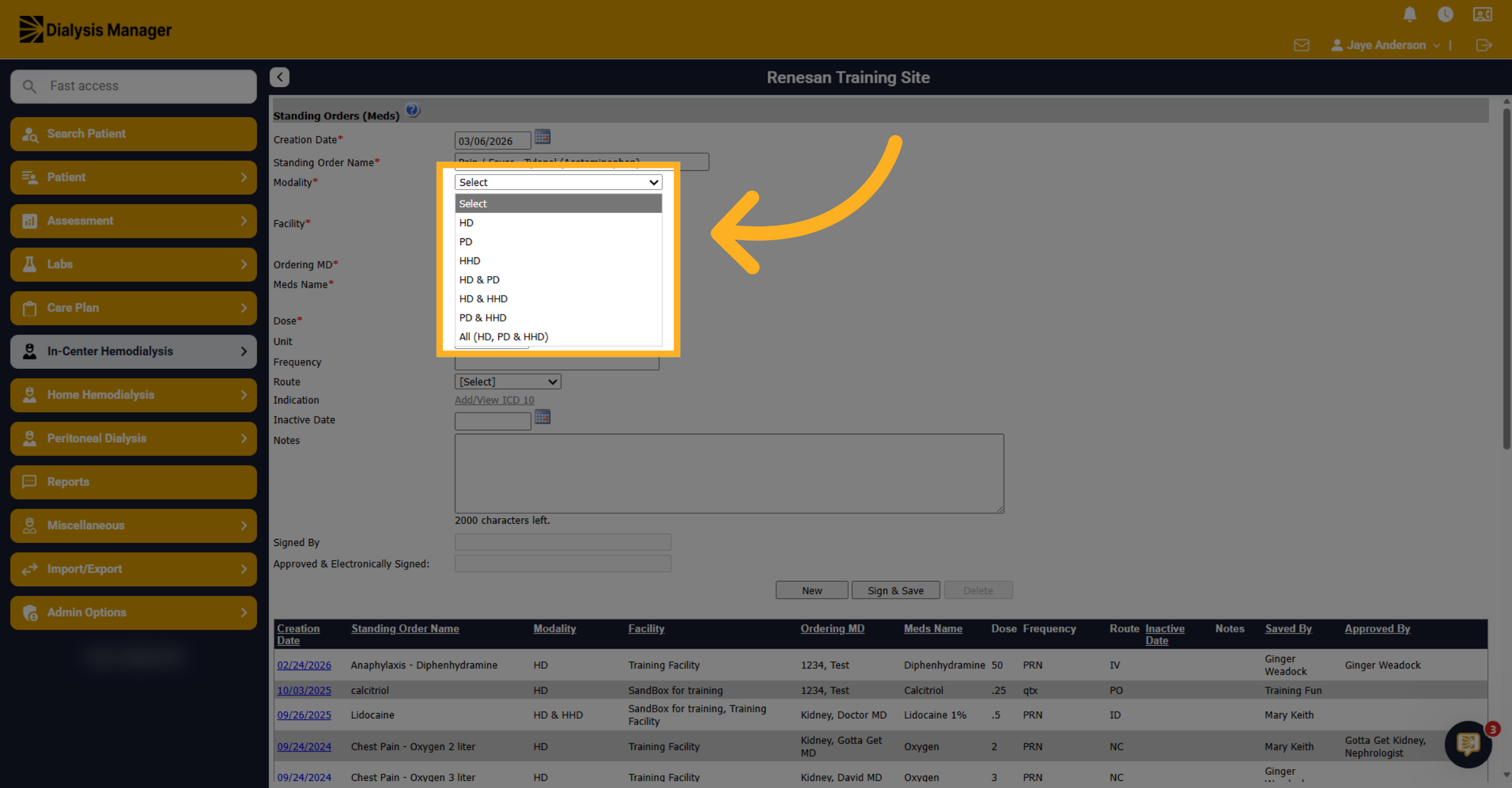
Task: Expand the Assessment sidebar menu
Action: click(134, 221)
